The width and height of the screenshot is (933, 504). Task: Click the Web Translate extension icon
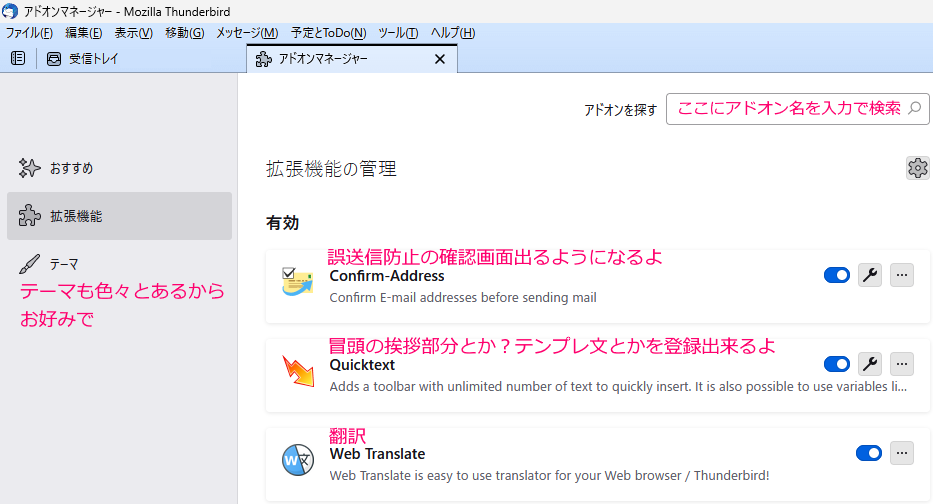tap(298, 460)
